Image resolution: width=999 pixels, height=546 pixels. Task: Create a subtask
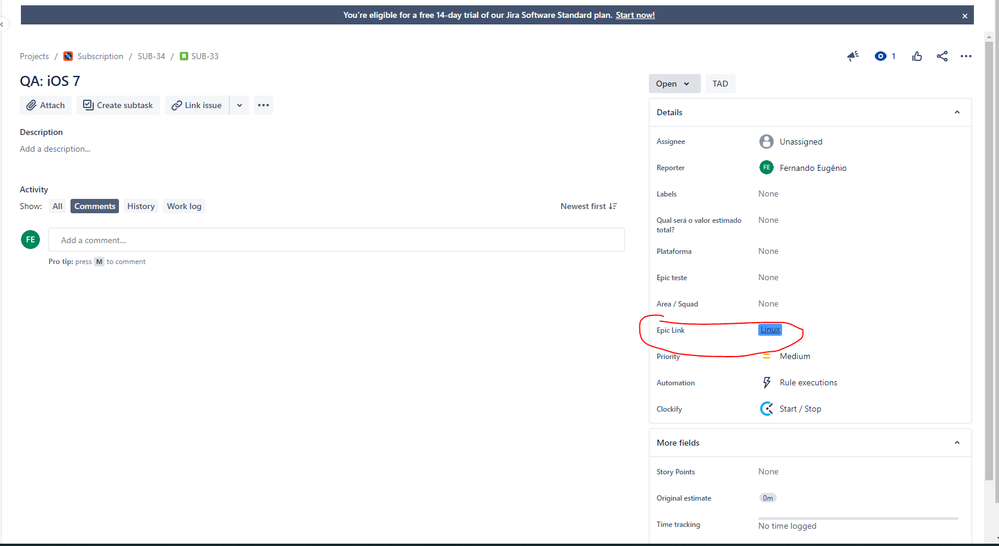pyautogui.click(x=118, y=105)
